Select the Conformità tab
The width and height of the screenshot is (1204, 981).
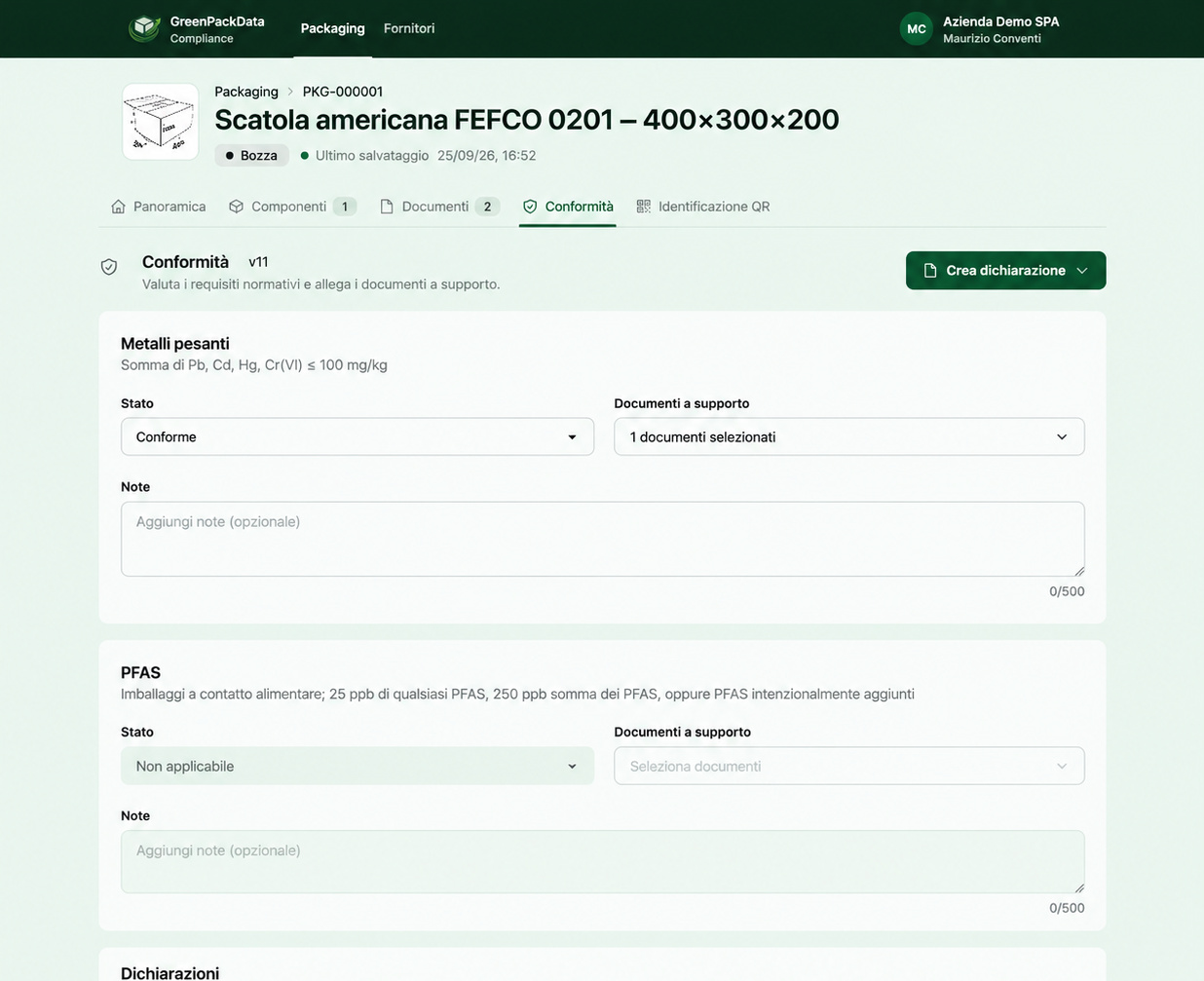568,207
